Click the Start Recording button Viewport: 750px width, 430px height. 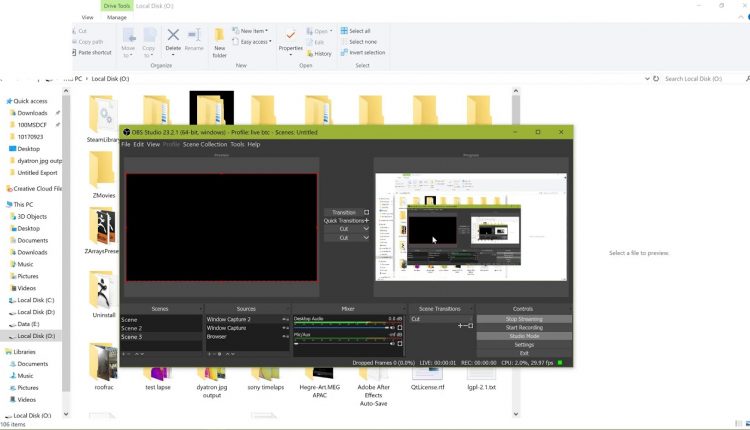click(x=524, y=328)
